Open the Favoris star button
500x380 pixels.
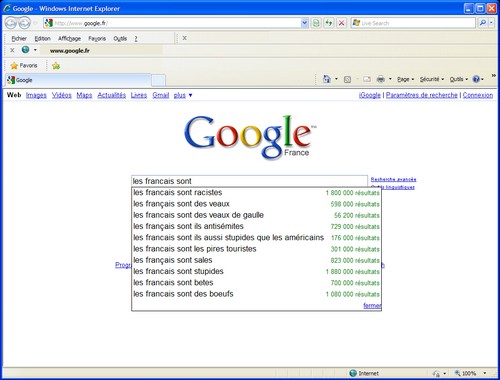click(24, 65)
